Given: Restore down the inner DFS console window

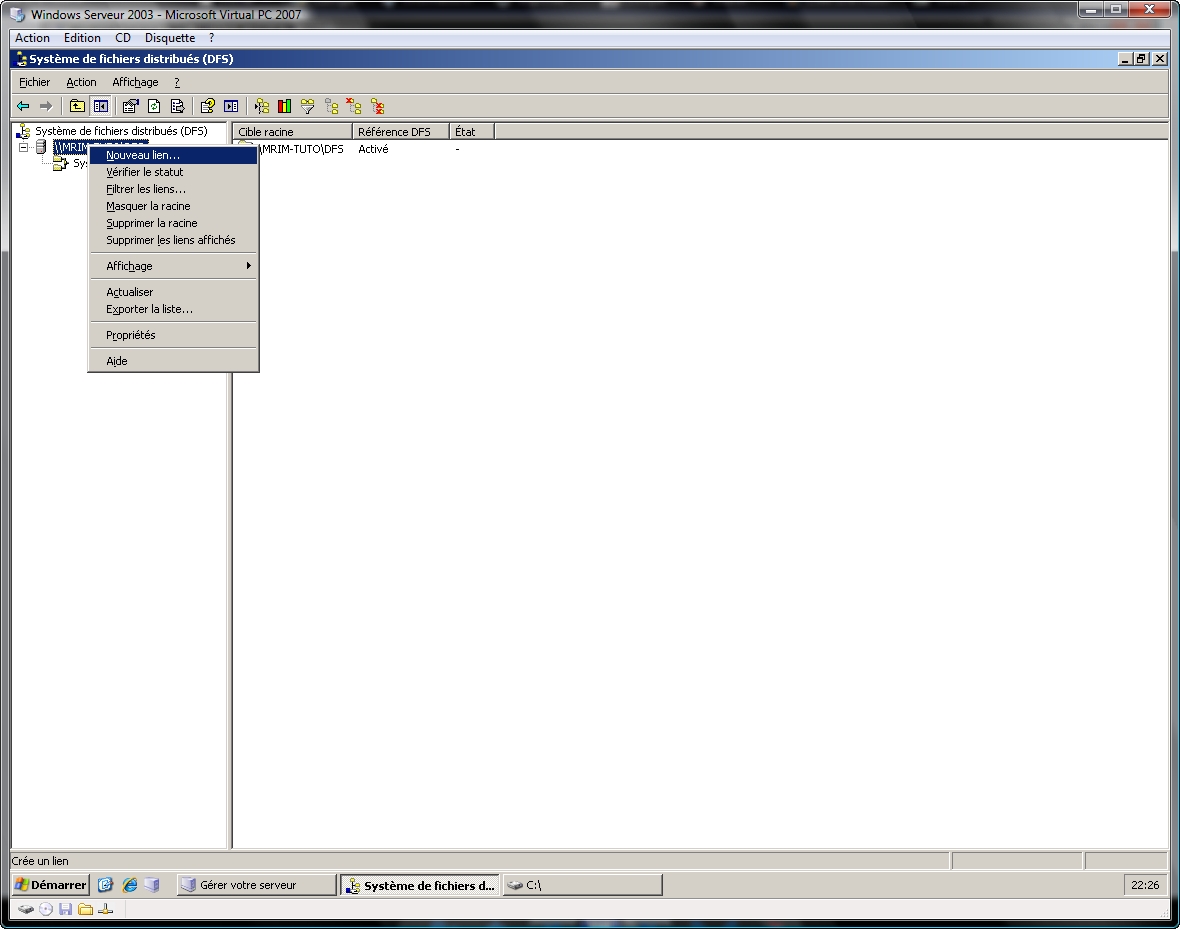Looking at the screenshot, I should click(x=1142, y=59).
